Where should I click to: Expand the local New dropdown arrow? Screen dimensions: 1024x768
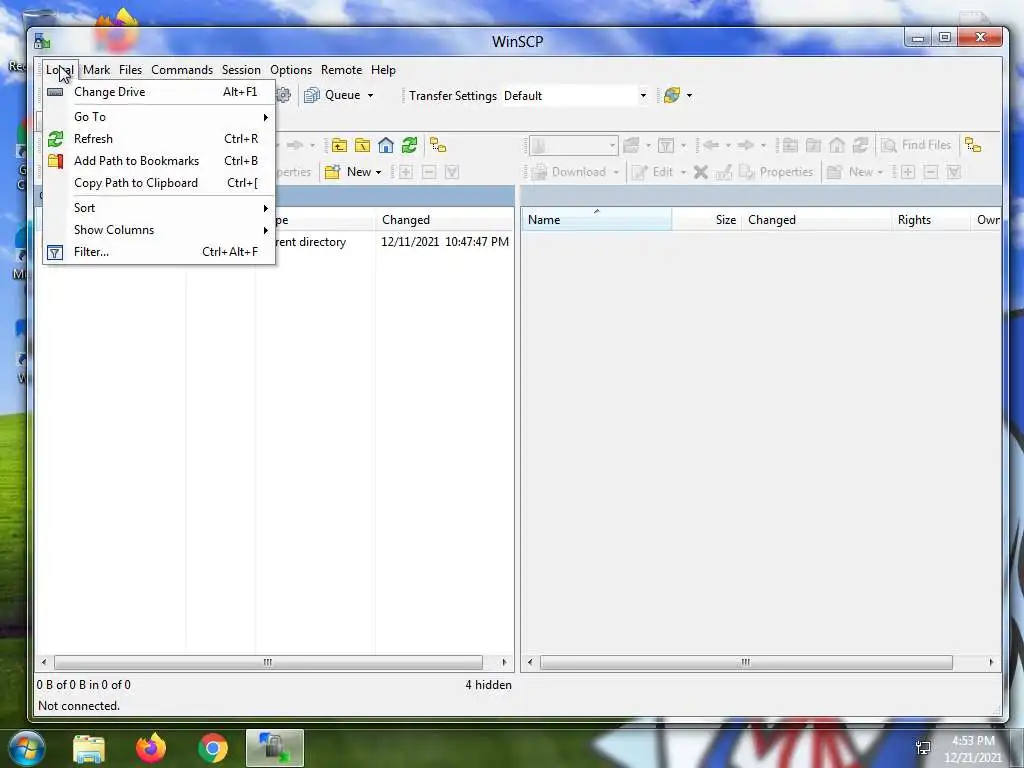coord(379,172)
